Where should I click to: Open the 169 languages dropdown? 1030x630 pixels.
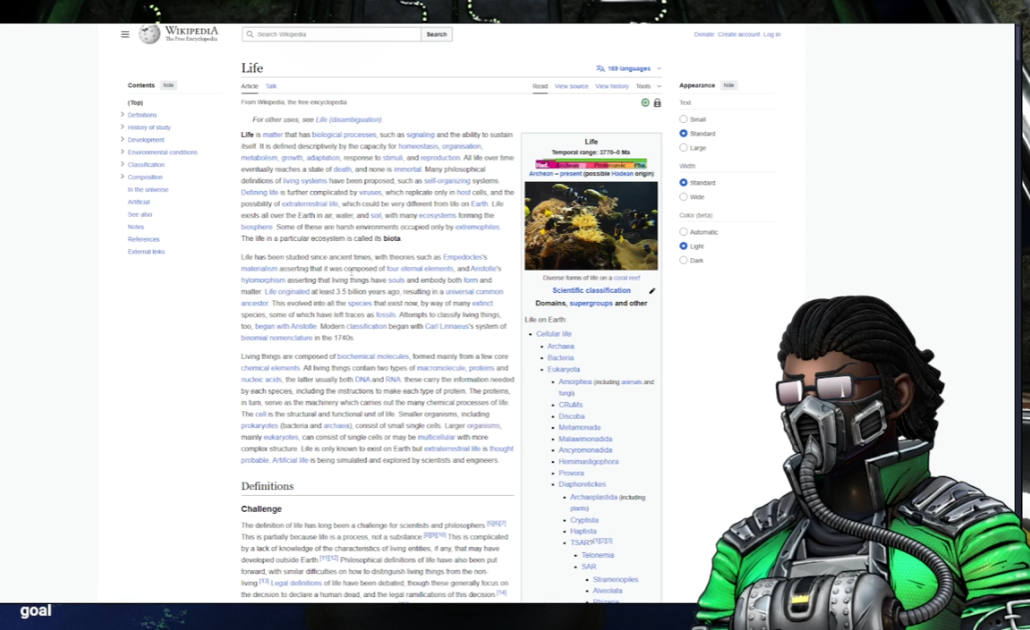point(629,68)
